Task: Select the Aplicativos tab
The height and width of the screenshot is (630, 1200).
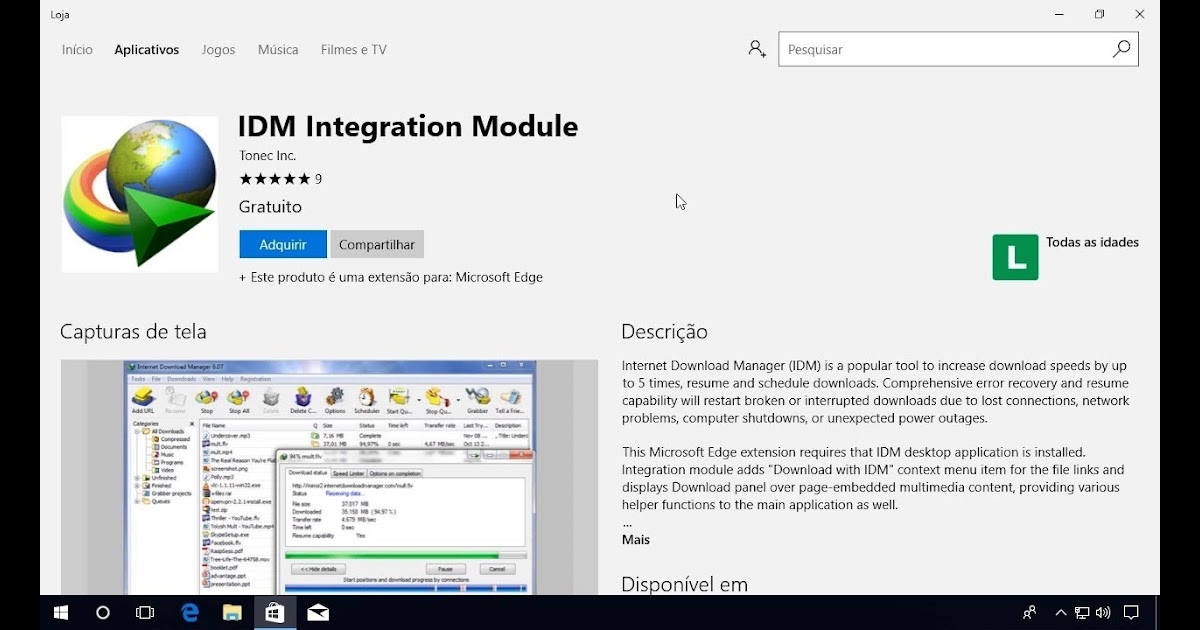Action: pyautogui.click(x=146, y=49)
